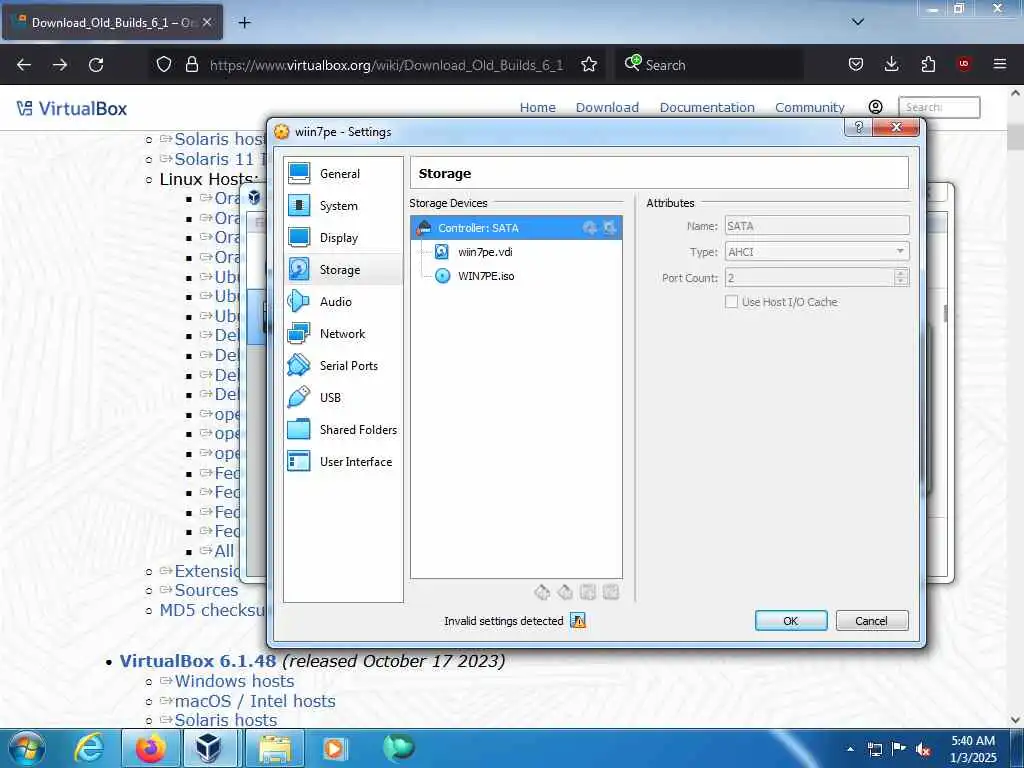This screenshot has width=1024, height=768.
Task: Open the Download link on the VirtualBox site
Action: click(x=607, y=108)
